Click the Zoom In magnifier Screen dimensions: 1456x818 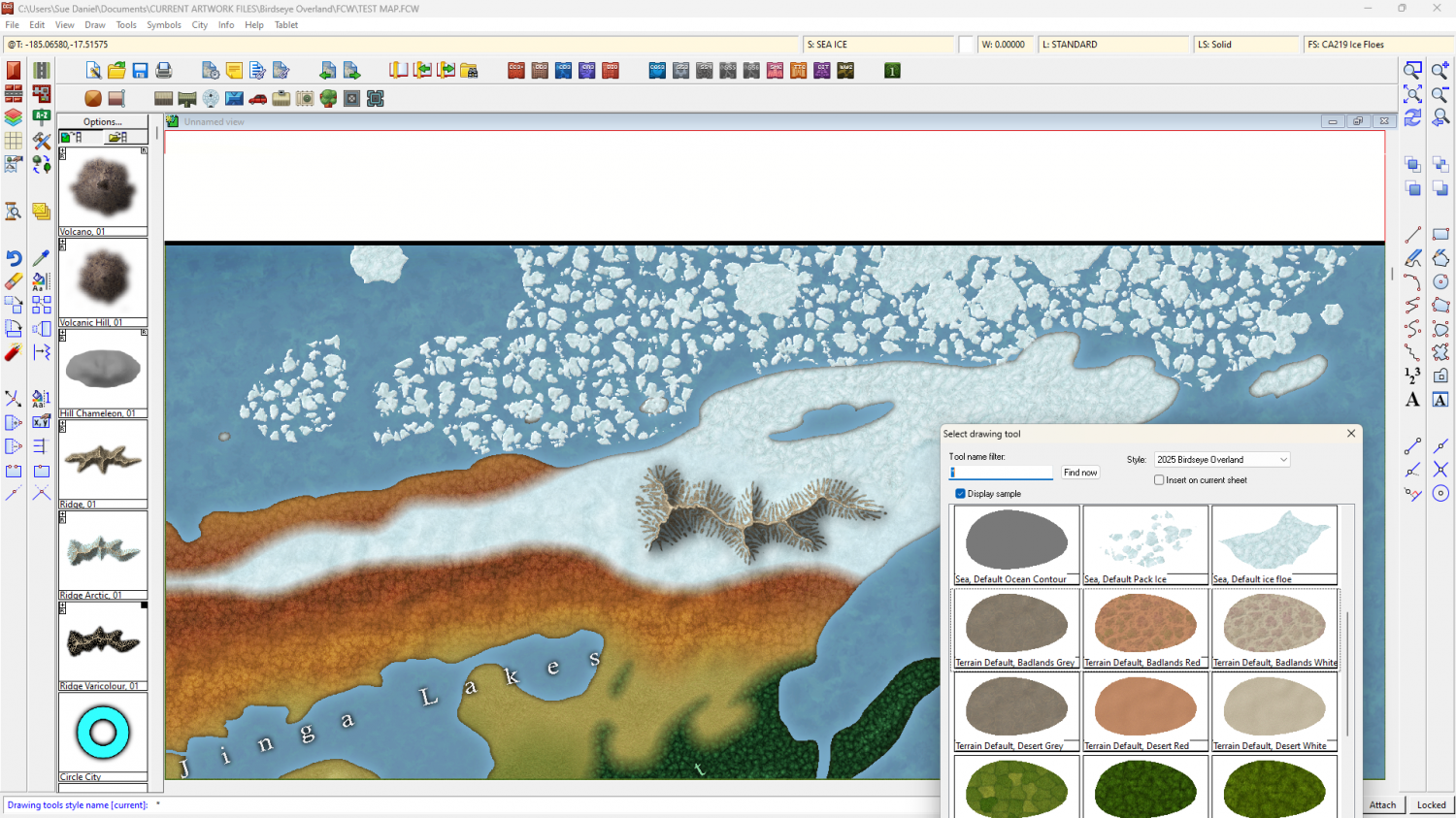1440,70
